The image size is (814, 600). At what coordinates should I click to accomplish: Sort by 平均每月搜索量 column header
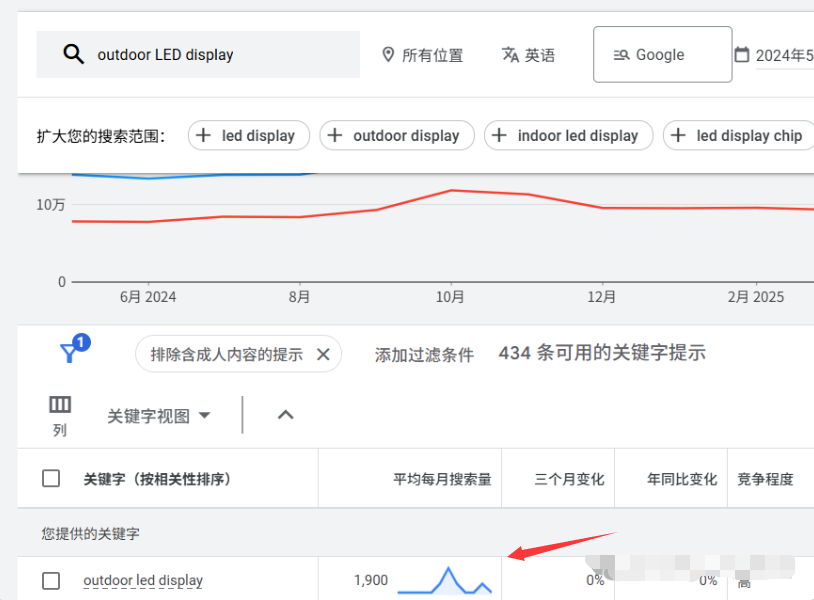442,479
